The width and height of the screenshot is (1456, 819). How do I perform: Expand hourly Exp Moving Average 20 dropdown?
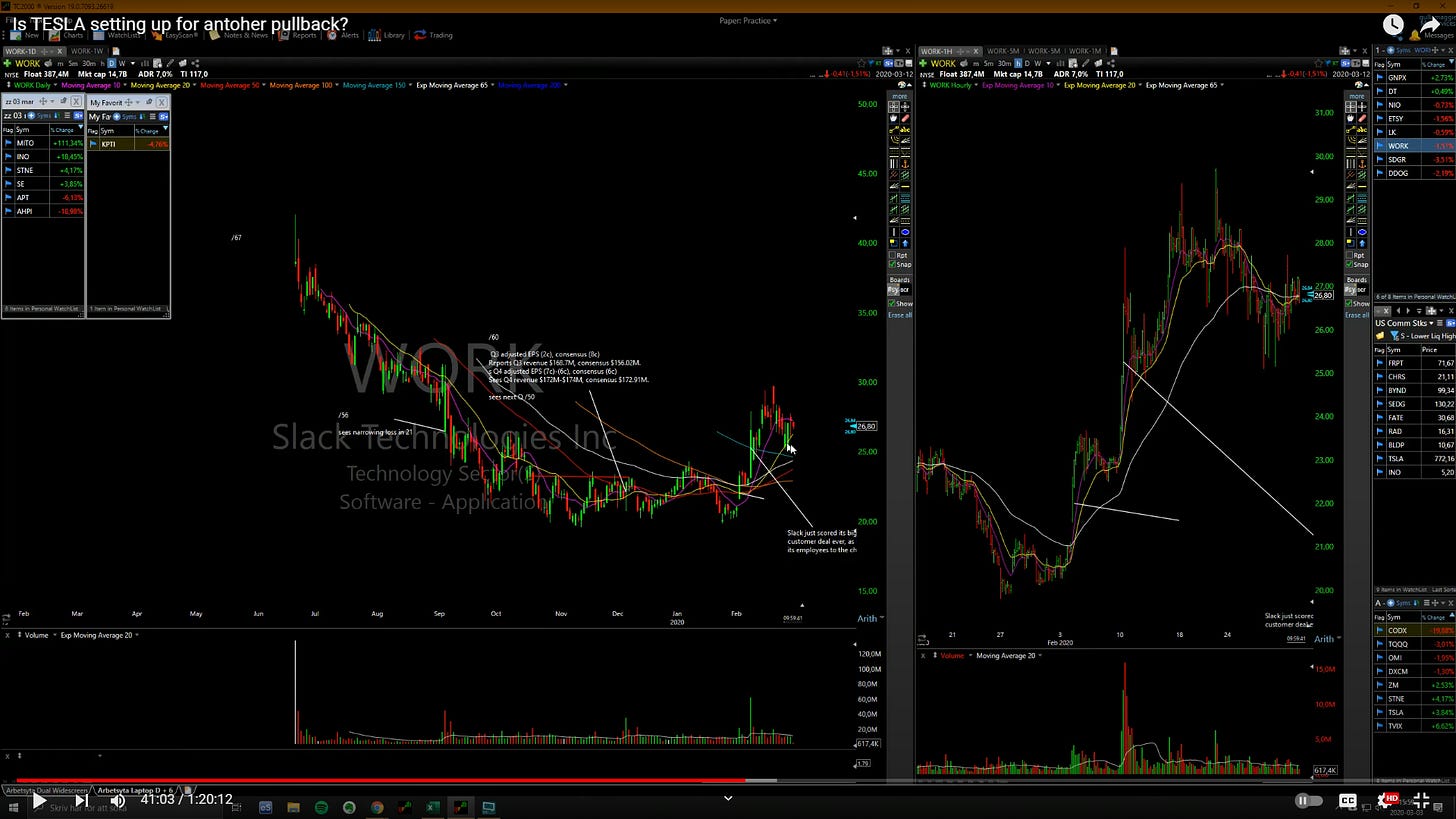[x=1139, y=85]
